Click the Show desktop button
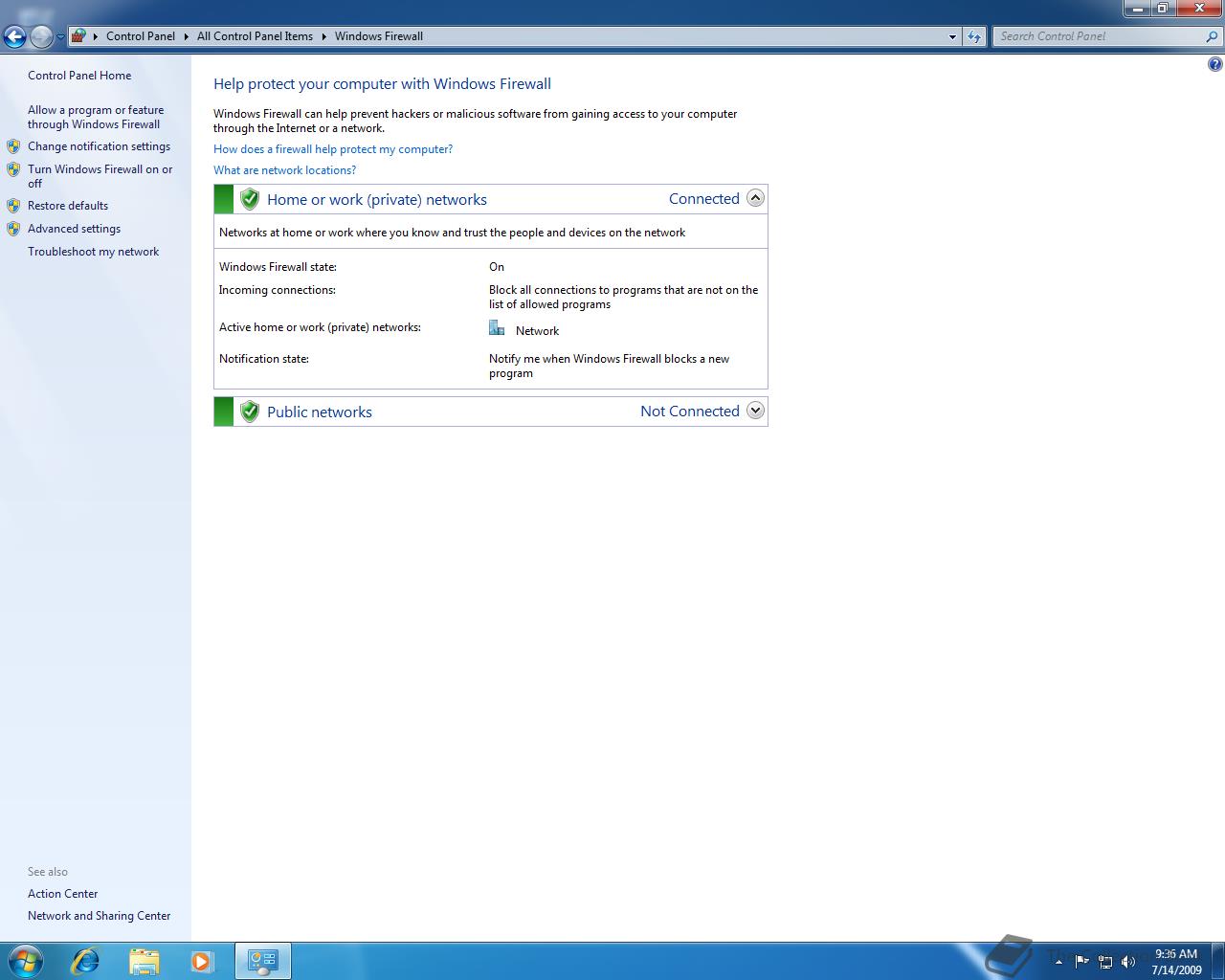Viewport: 1225px width, 980px height. pos(1217,962)
